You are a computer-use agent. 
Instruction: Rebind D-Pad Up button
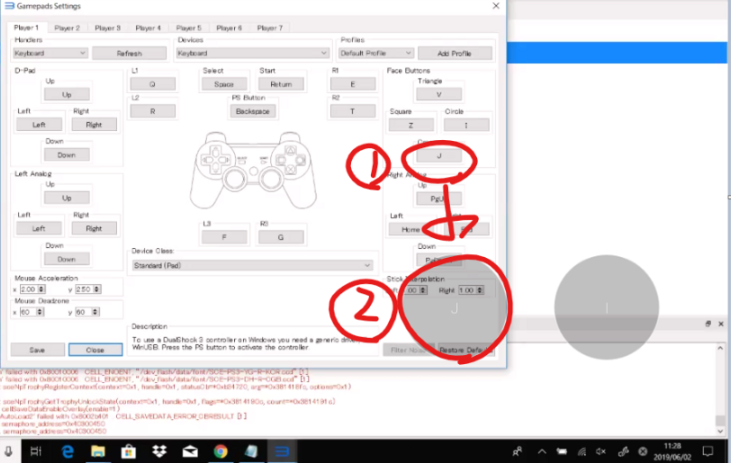pos(67,94)
